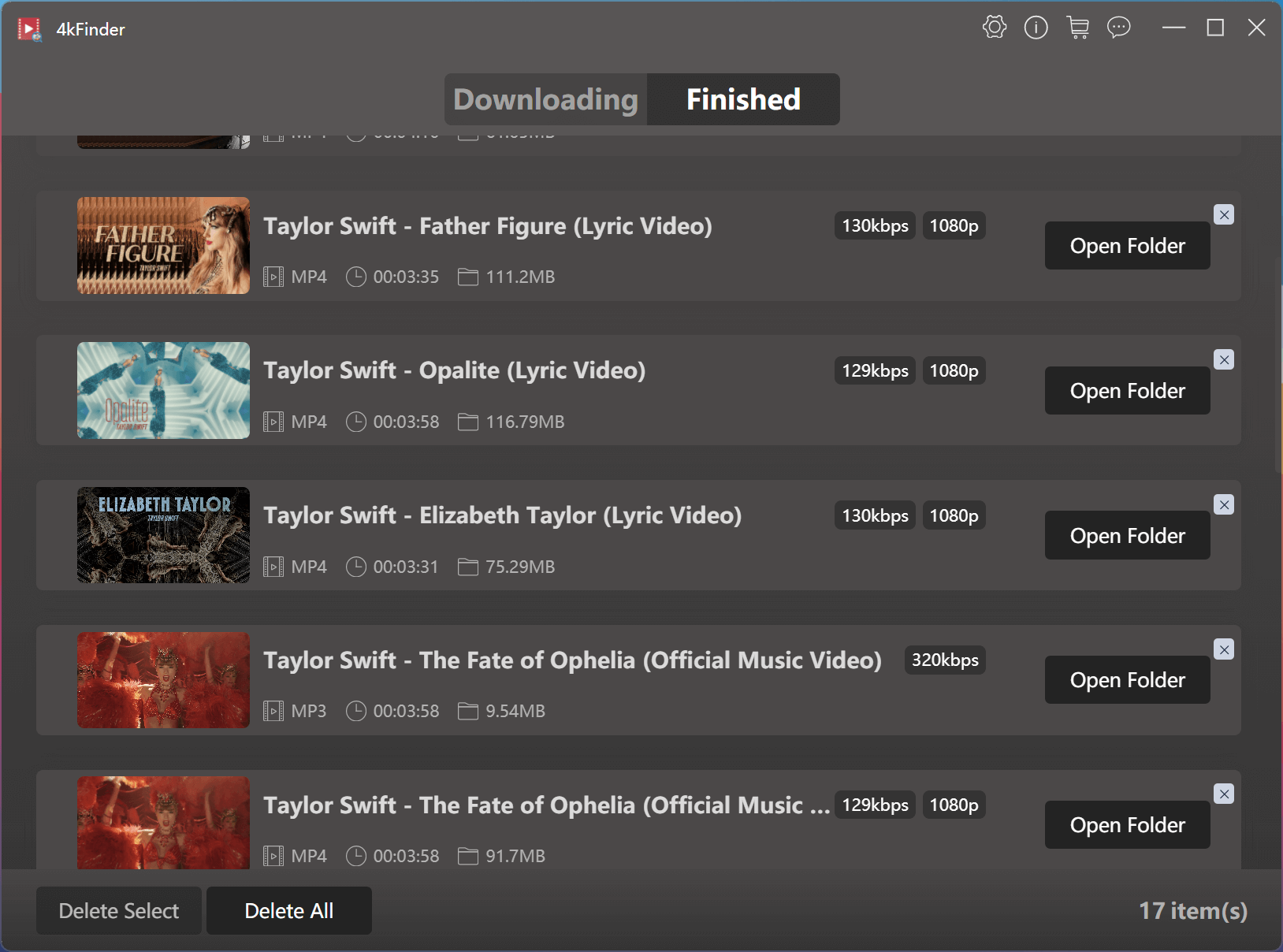Switch to the Downloading tab
Screen dimensions: 1283x952
pos(546,99)
